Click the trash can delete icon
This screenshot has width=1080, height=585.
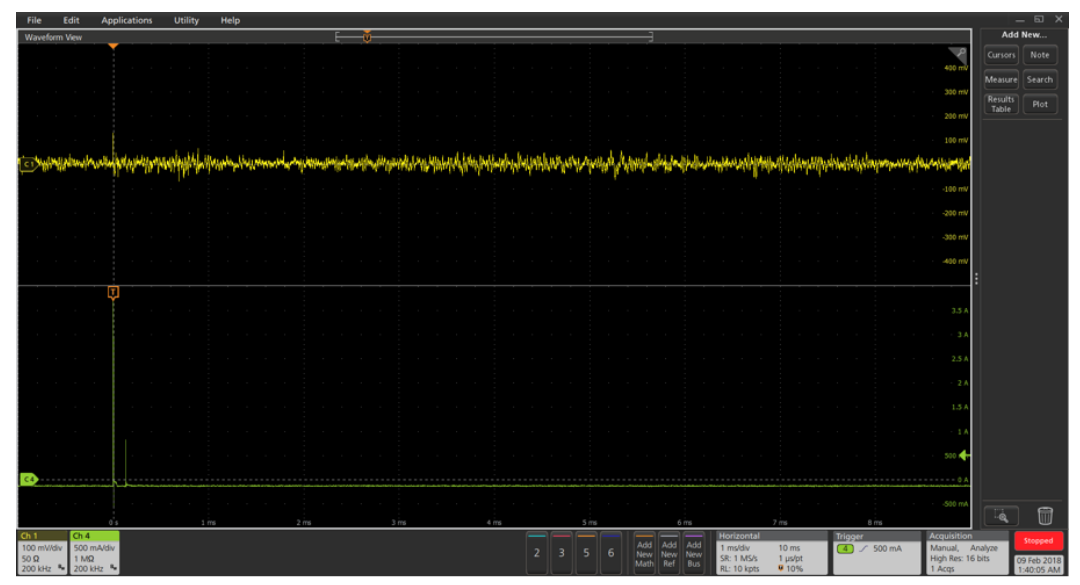[x=1044, y=515]
